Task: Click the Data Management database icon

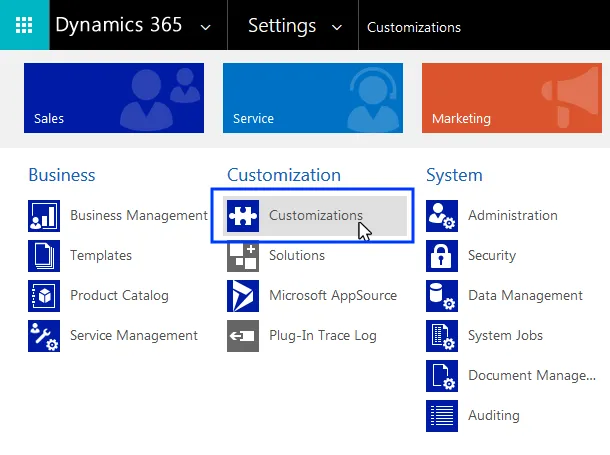Action: 442,296
